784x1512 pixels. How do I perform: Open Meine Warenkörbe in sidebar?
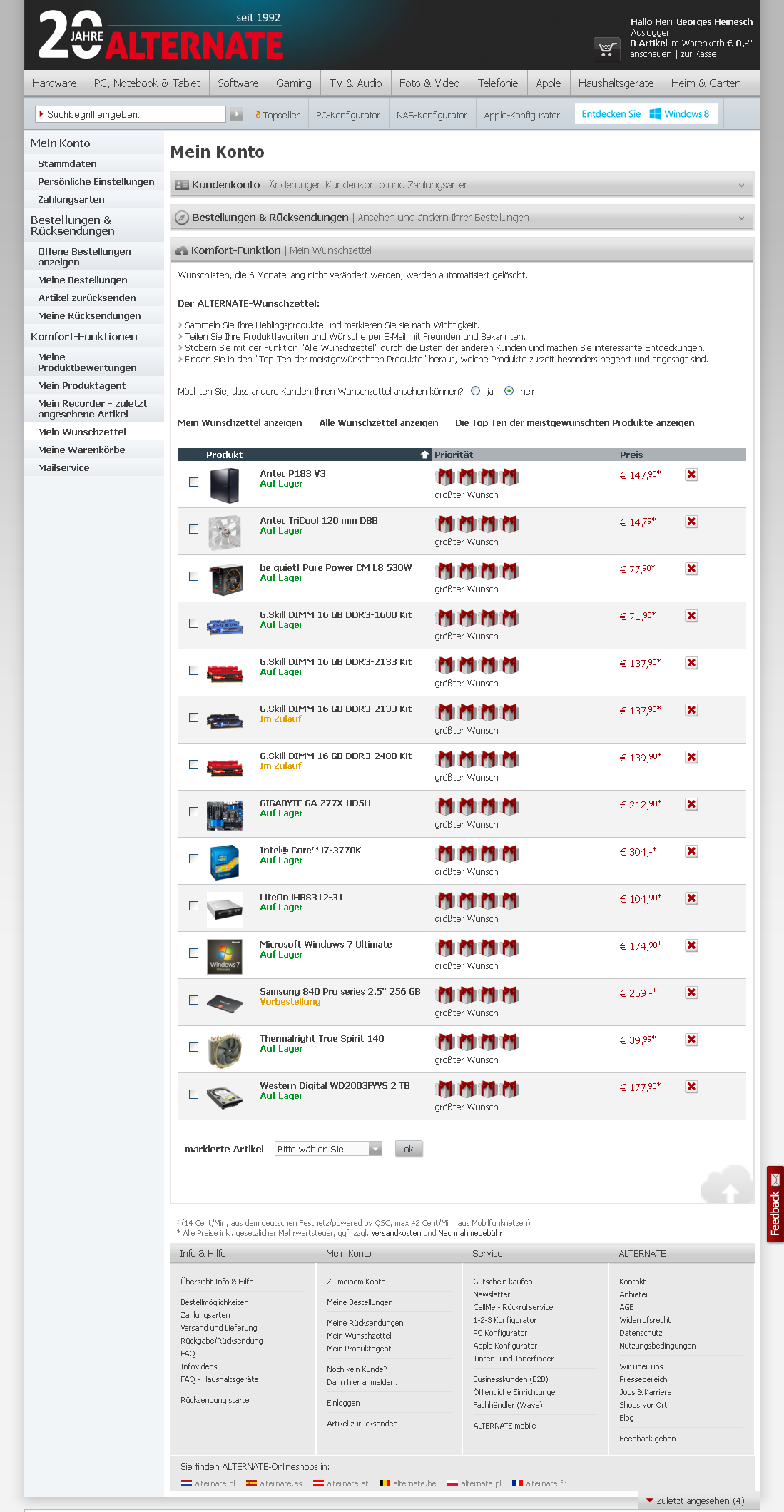81,450
